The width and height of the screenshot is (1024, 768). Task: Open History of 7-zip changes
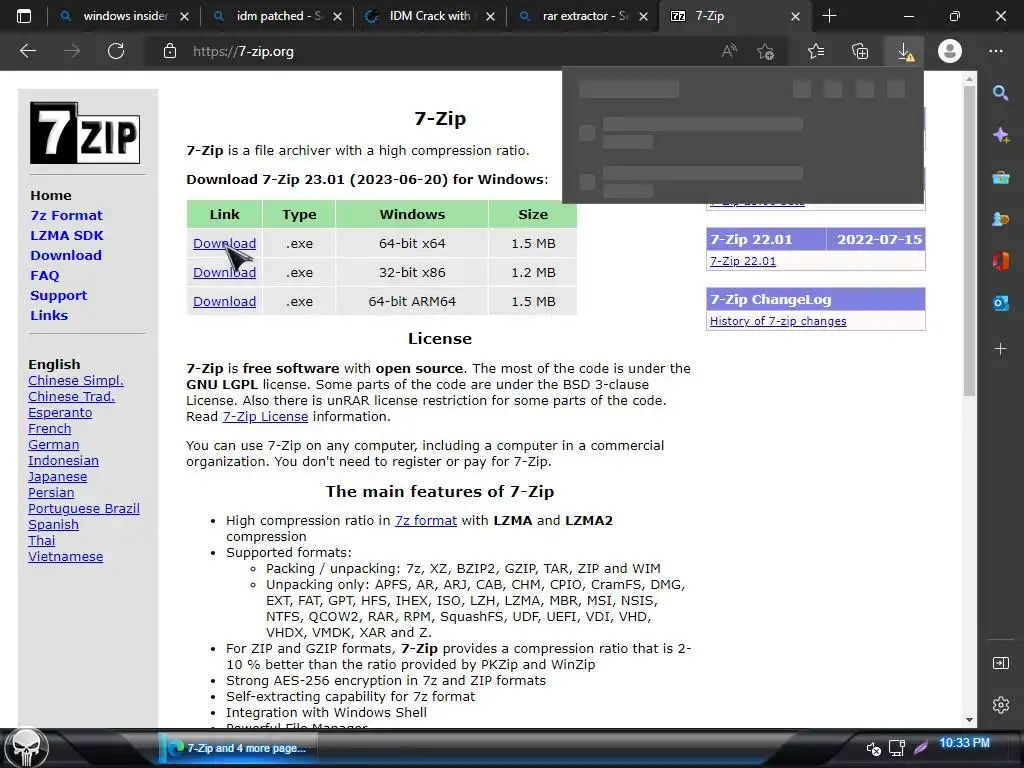click(778, 321)
